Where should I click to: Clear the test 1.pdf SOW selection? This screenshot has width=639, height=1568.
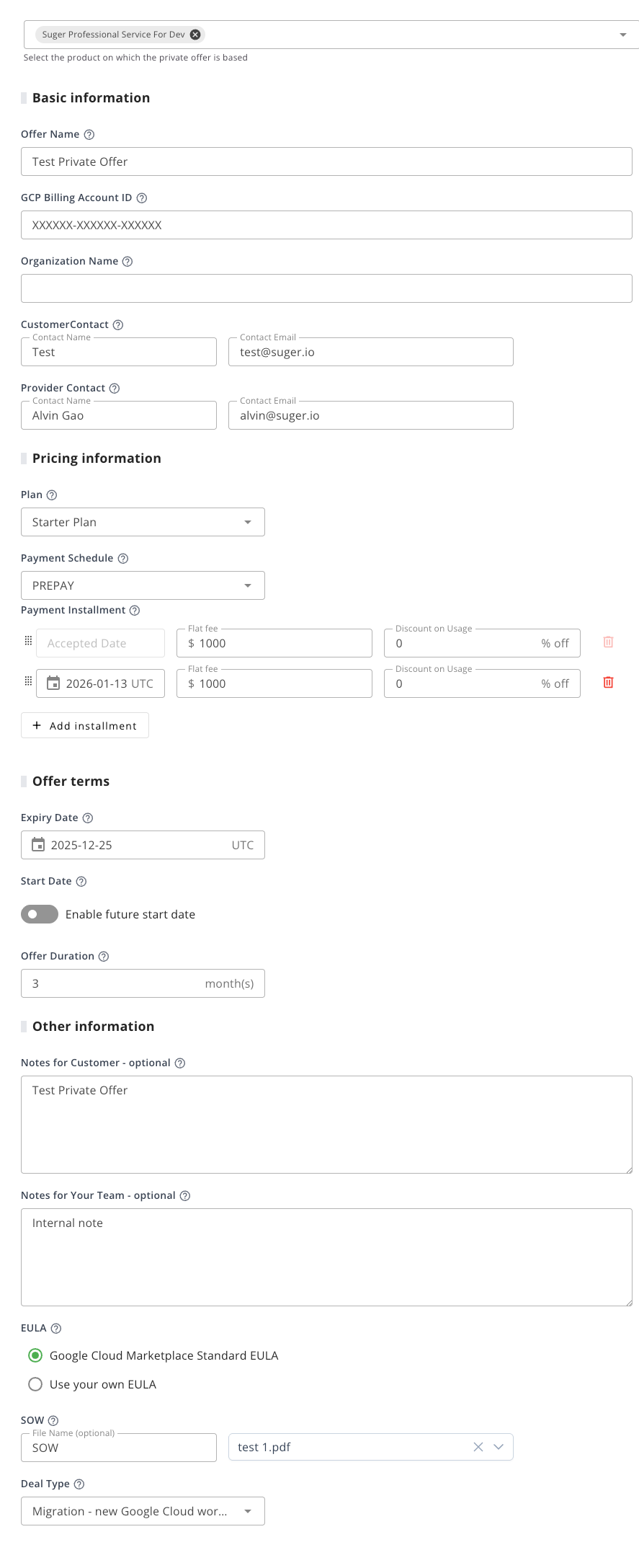click(x=478, y=1447)
